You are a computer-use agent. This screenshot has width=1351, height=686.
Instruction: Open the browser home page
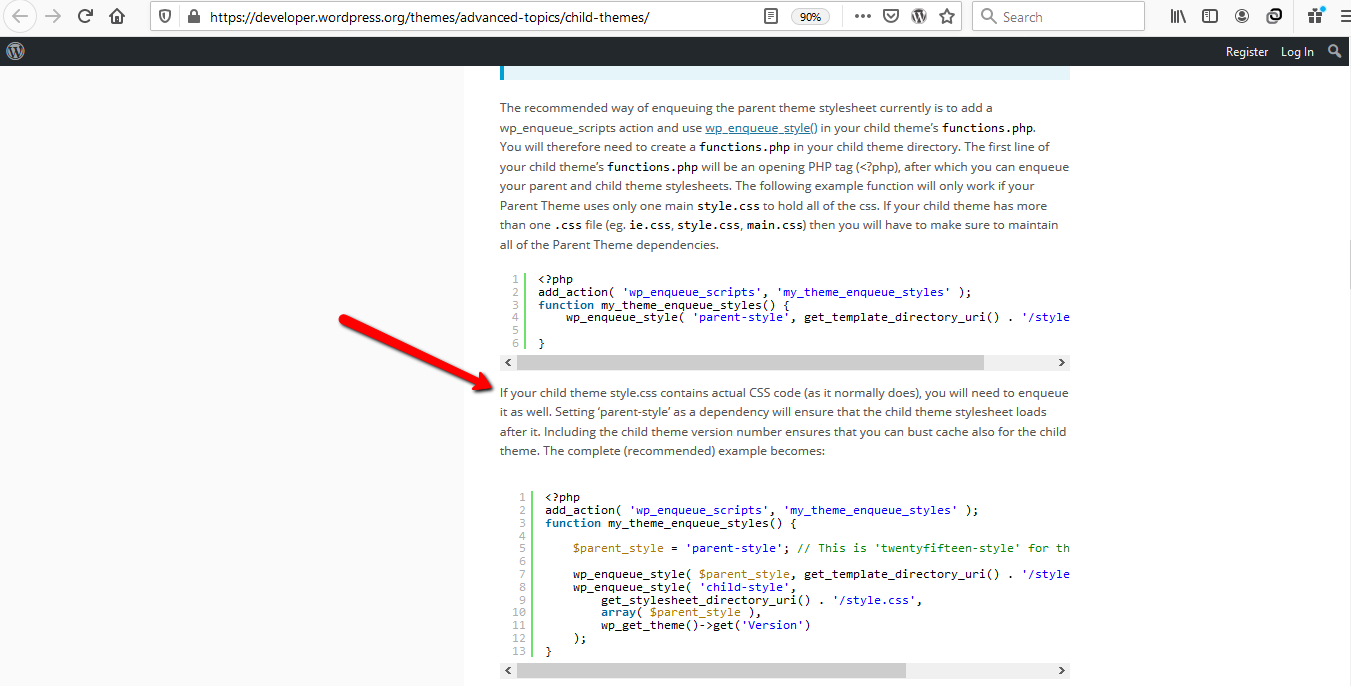(117, 16)
